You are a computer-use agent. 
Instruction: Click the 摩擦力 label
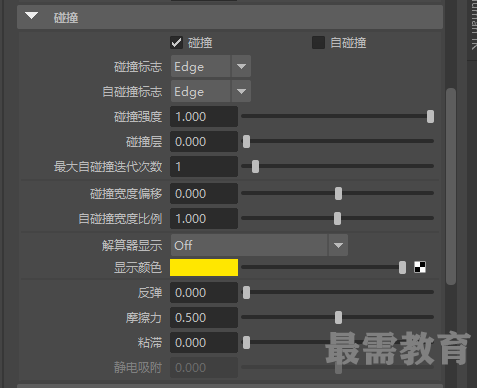(144, 318)
